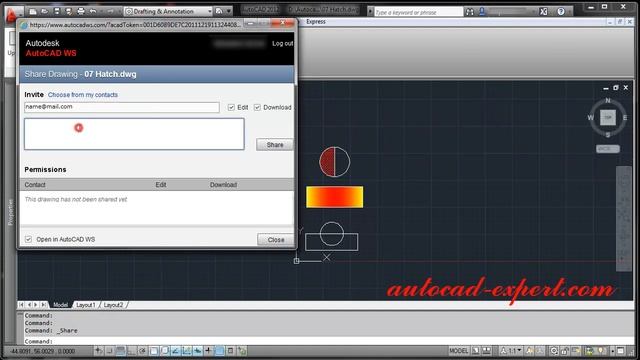The image size is (640, 360).
Task: Click the Workspace Switching gear icon
Action: [554, 351]
